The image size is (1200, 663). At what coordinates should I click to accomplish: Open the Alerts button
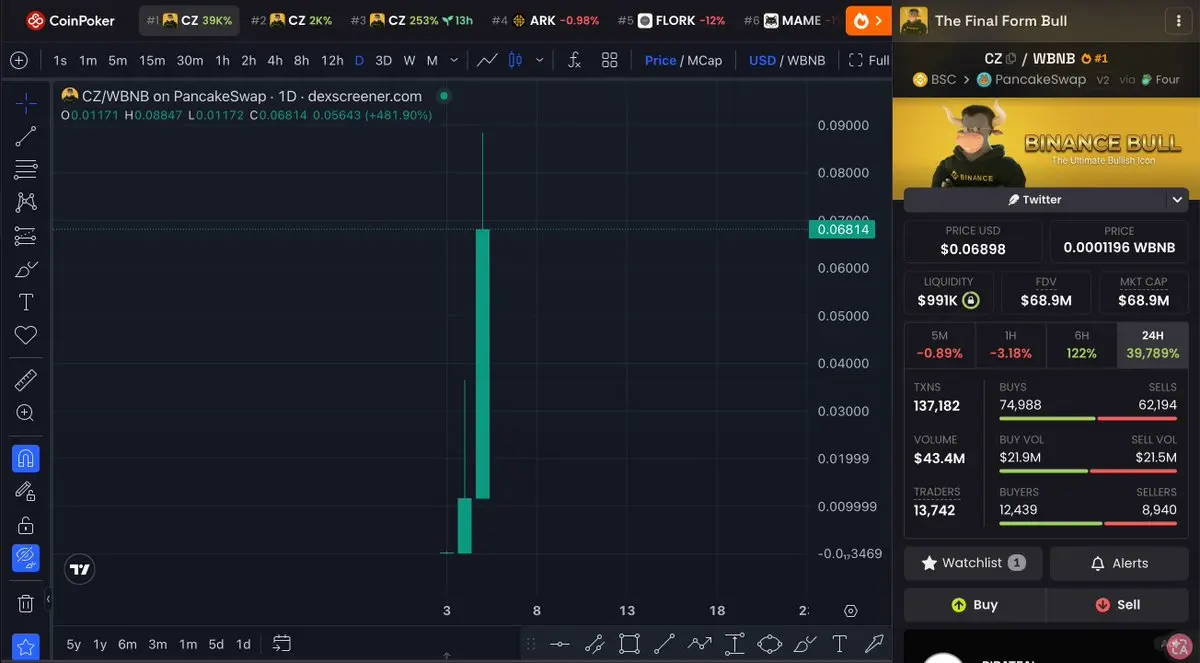point(1119,563)
